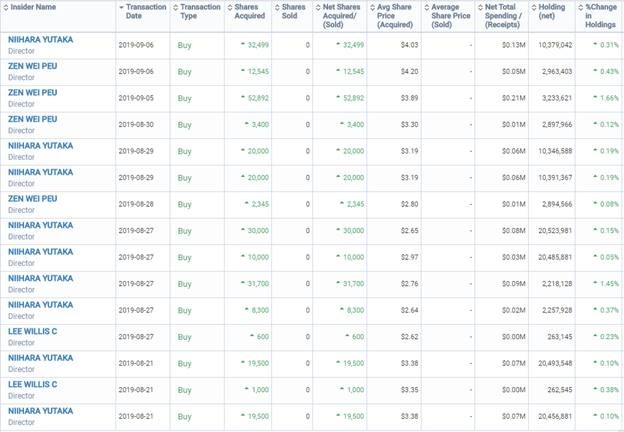Click green arrow beside 600 in Shares Acquired column
The height and width of the screenshot is (432, 624).
click(256, 337)
